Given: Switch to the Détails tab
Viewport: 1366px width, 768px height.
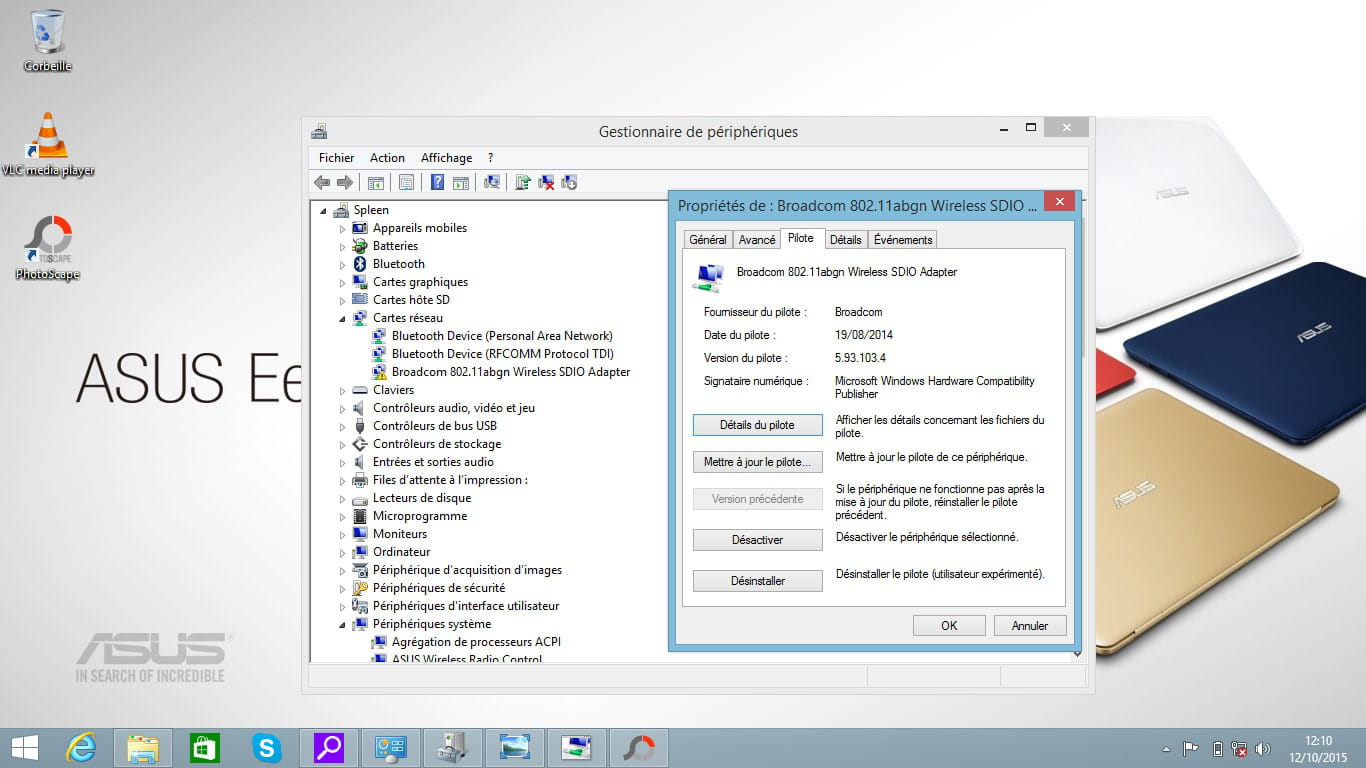Looking at the screenshot, I should tap(845, 240).
